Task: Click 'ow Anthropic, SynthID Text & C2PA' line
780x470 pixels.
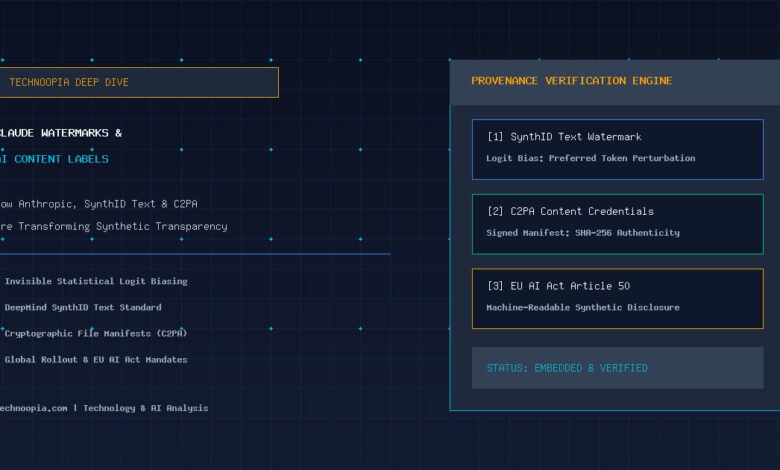Action: coord(98,204)
